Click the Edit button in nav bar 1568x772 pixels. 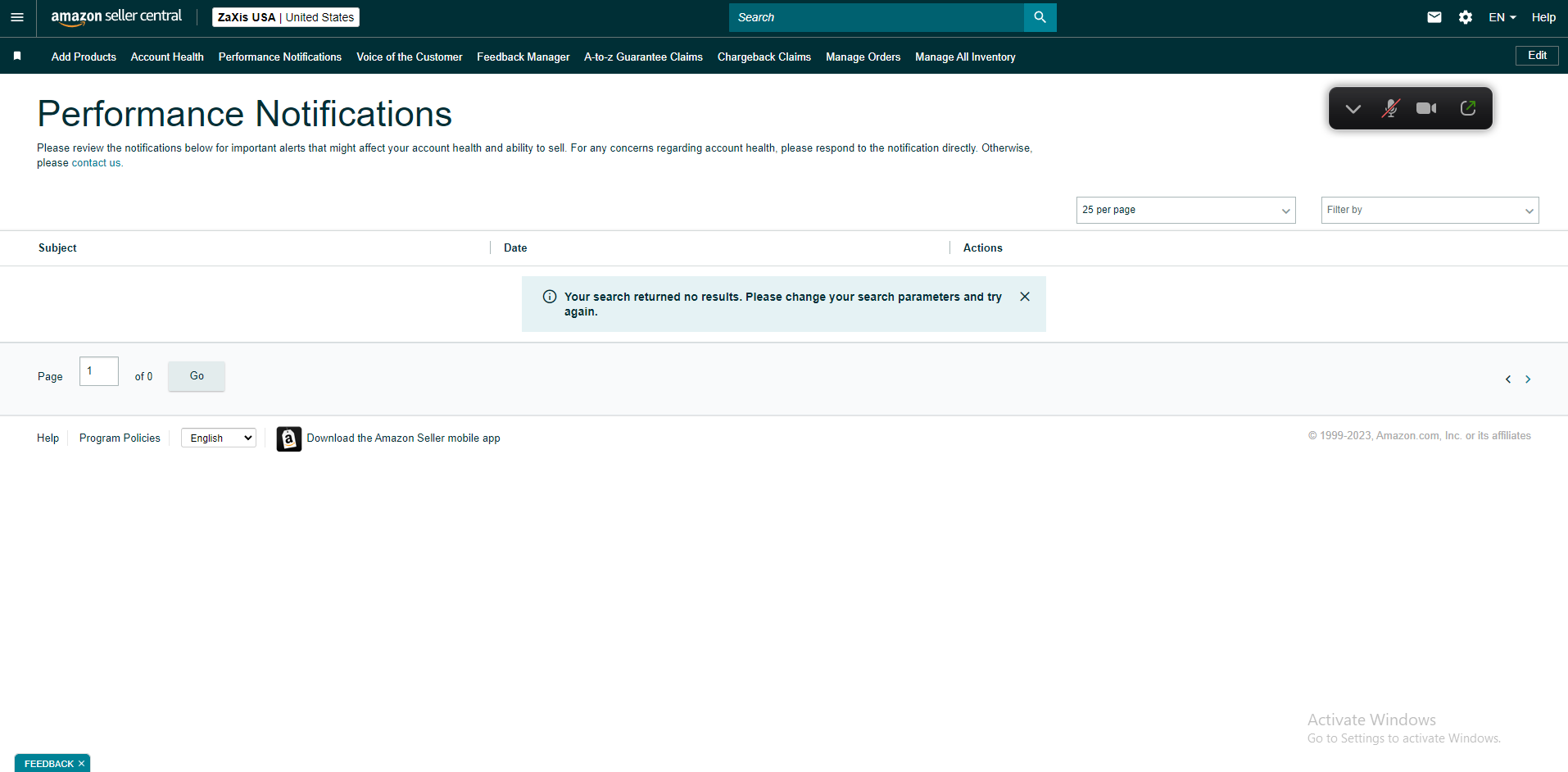pyautogui.click(x=1537, y=55)
